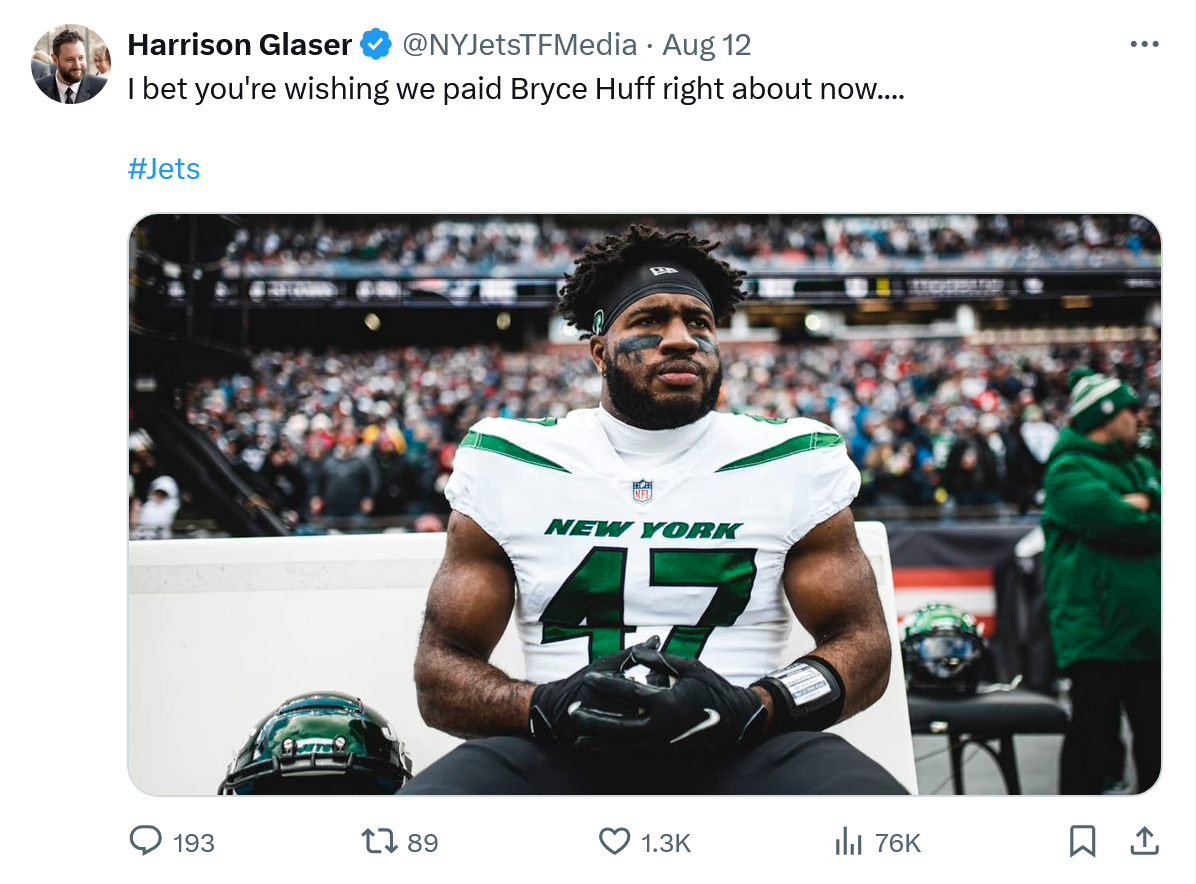1196x884 pixels.
Task: Follow the #Jets hashtag
Action: tap(164, 169)
